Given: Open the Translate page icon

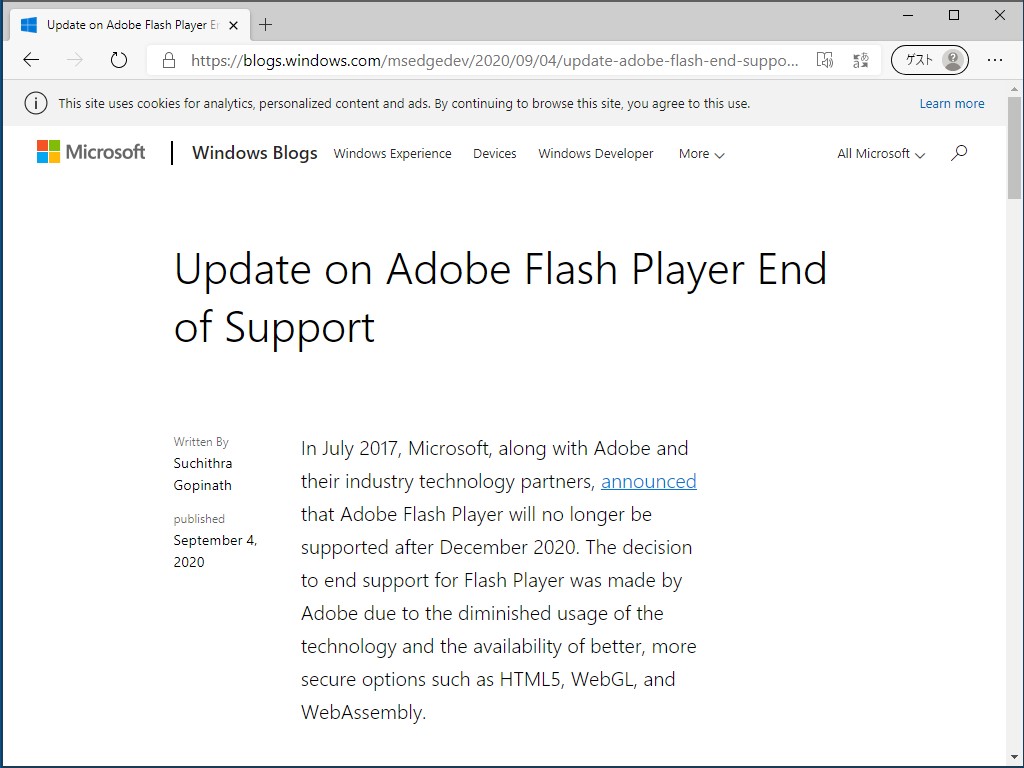Looking at the screenshot, I should 860,60.
